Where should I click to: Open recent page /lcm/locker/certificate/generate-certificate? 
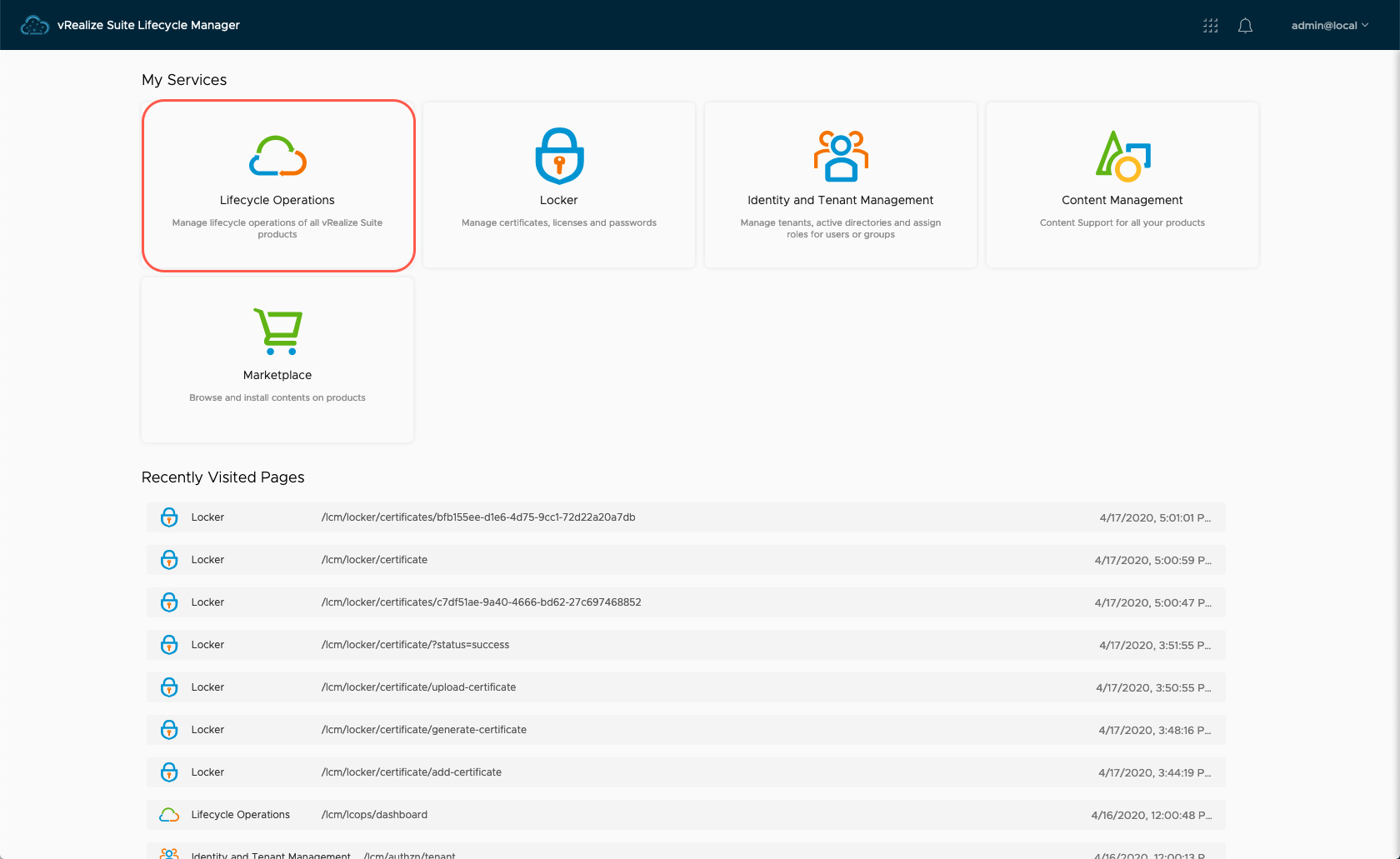[x=423, y=730]
